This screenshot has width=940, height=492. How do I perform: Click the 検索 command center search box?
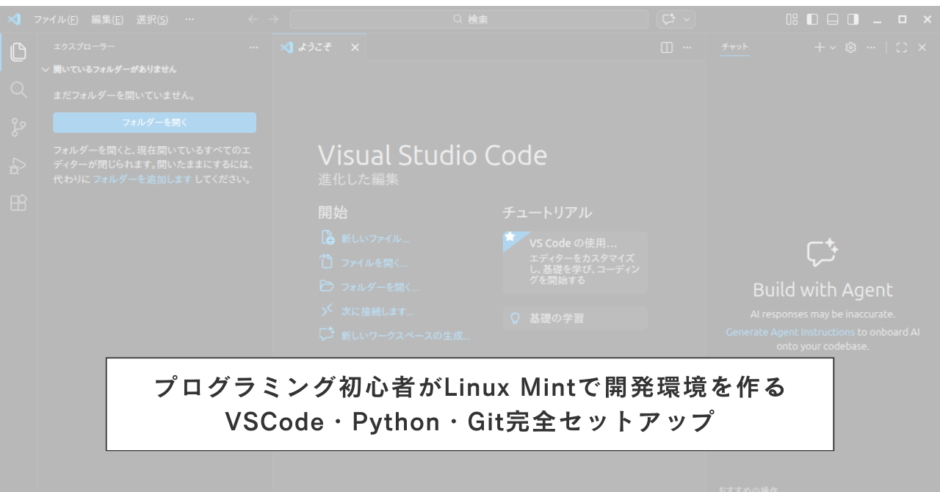click(469, 19)
